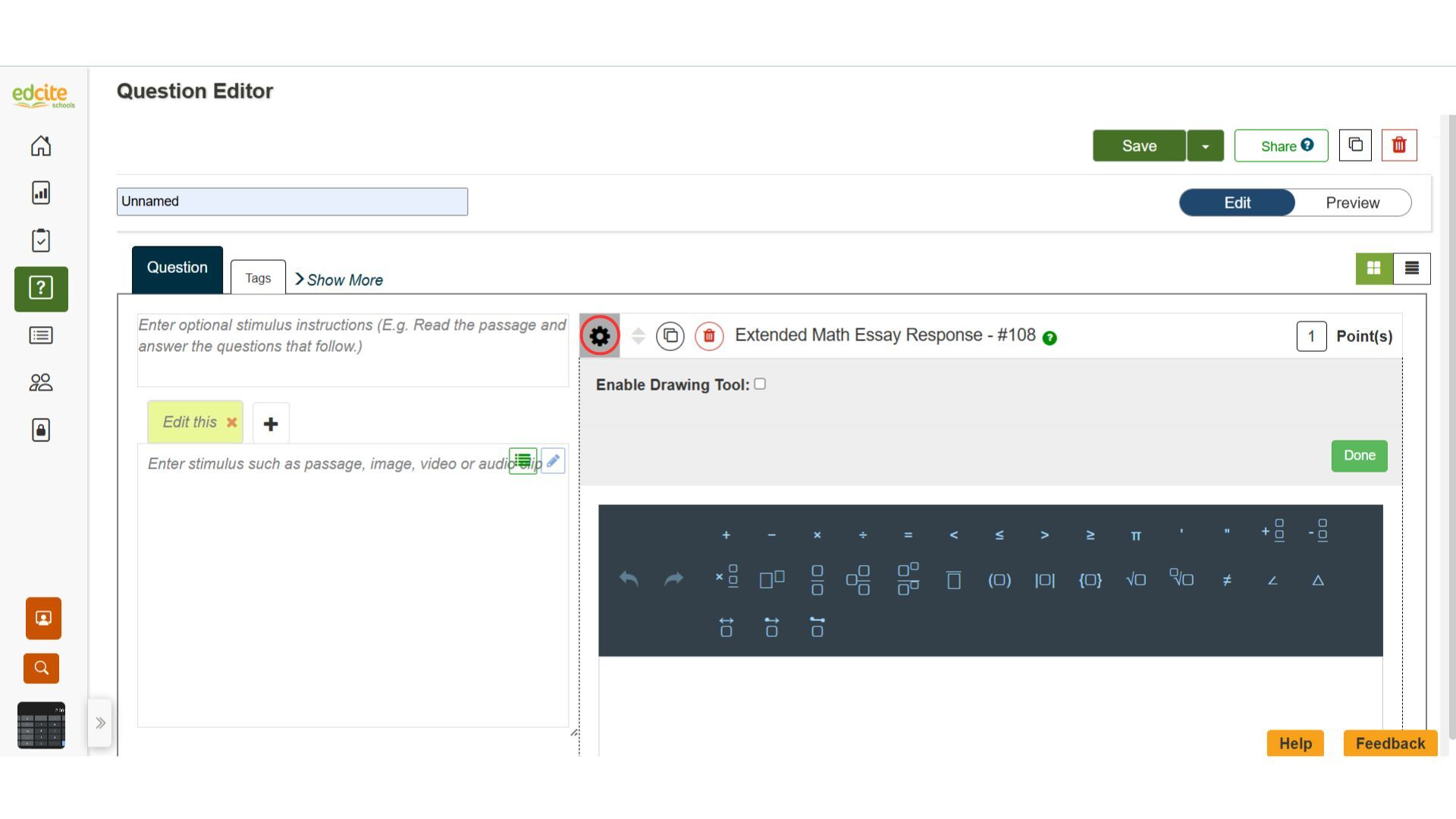Click the green Done button
The width and height of the screenshot is (1456, 819).
coord(1358,456)
